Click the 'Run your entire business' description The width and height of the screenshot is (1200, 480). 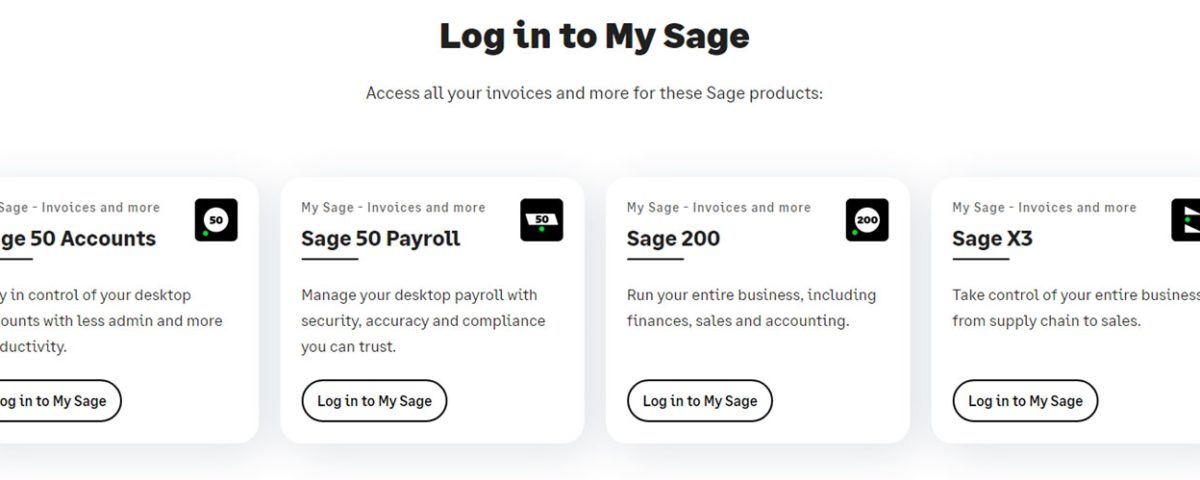[751, 308]
